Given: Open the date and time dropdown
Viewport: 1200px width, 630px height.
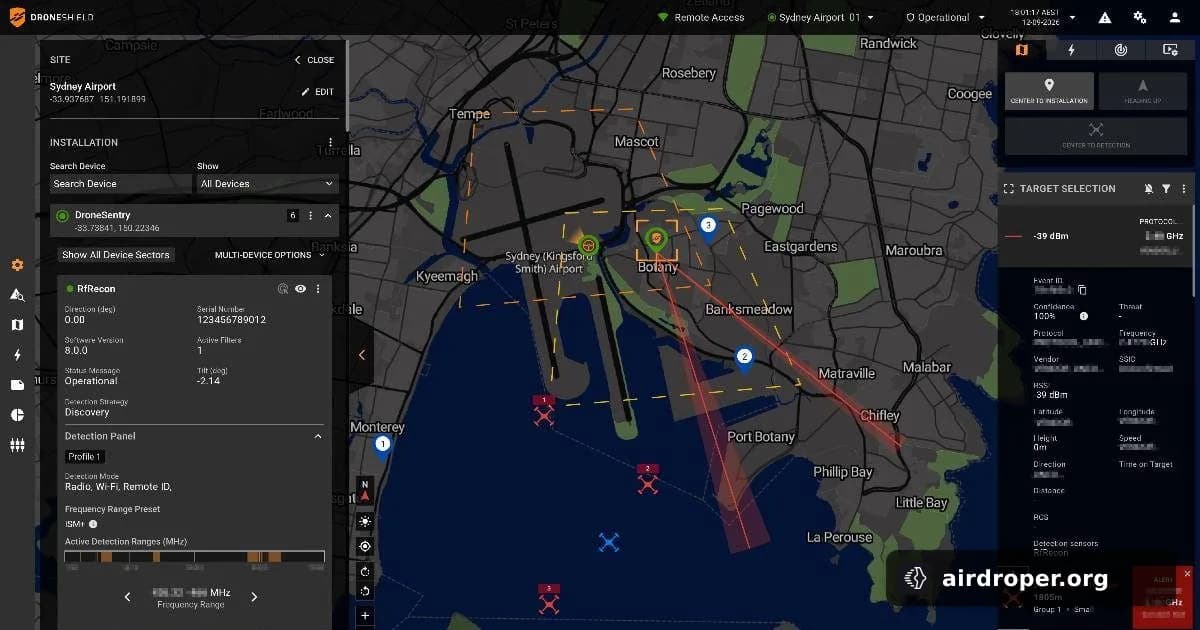Looking at the screenshot, I should click(x=1045, y=17).
